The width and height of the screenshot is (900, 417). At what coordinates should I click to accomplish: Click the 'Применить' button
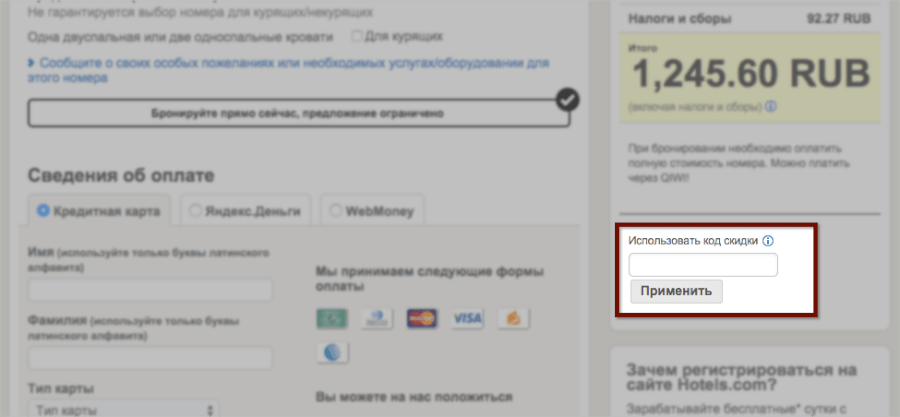click(x=676, y=291)
